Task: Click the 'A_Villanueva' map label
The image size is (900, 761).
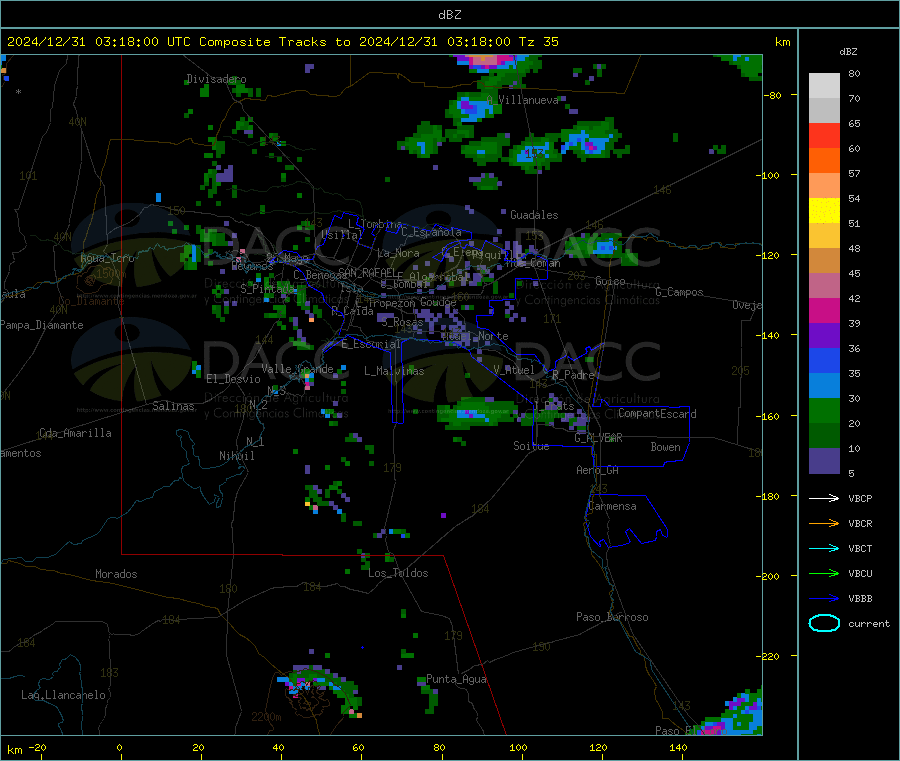Action: pyautogui.click(x=522, y=100)
